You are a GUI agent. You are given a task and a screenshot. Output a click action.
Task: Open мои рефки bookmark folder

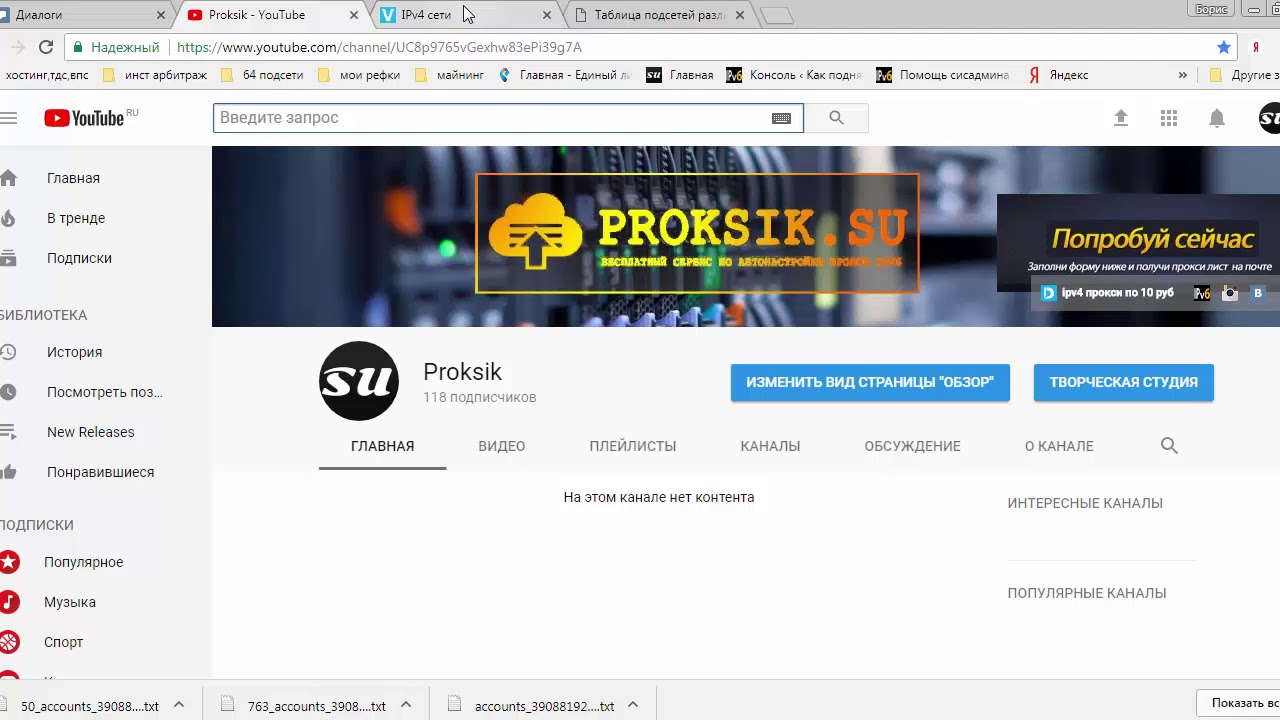(359, 75)
